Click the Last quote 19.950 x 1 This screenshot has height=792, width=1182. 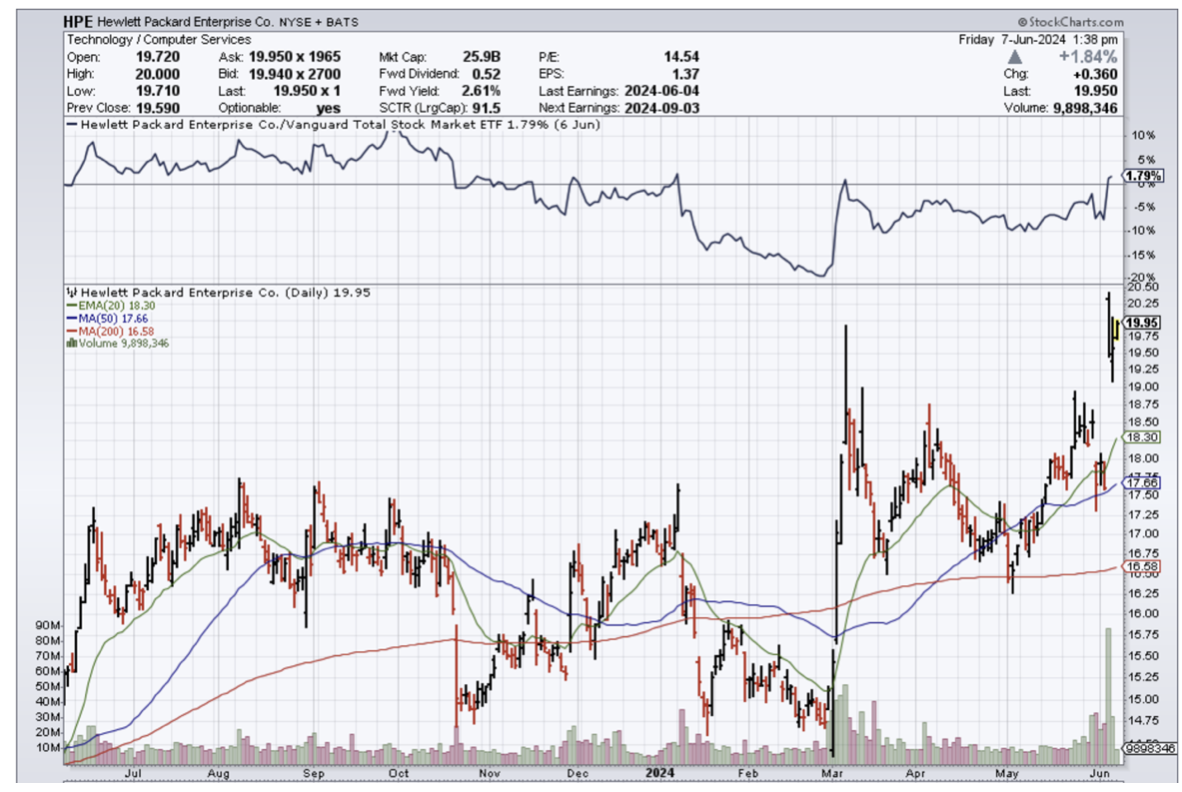click(x=307, y=90)
